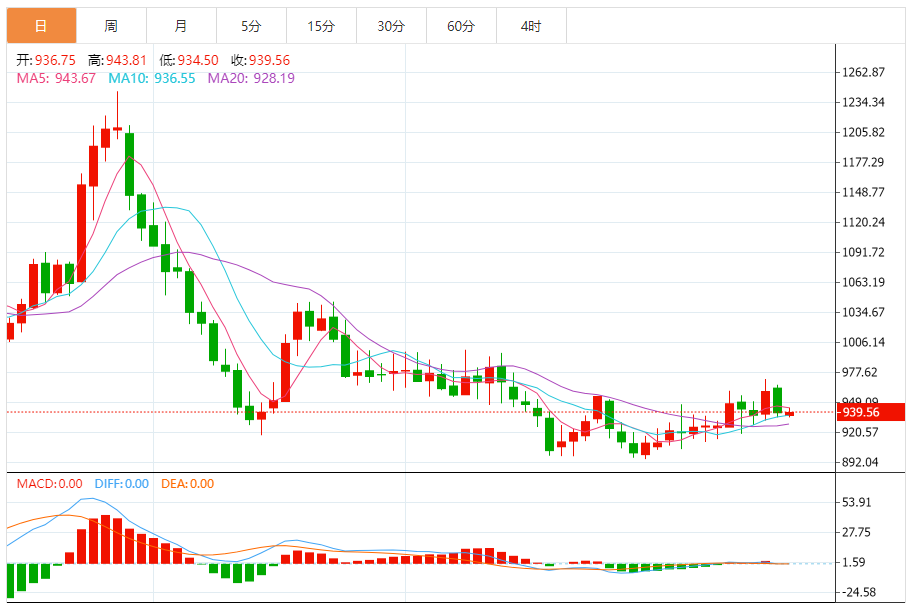Click the 1205.82 price axis label
Viewport: 913px width, 603px height.
pos(864,132)
